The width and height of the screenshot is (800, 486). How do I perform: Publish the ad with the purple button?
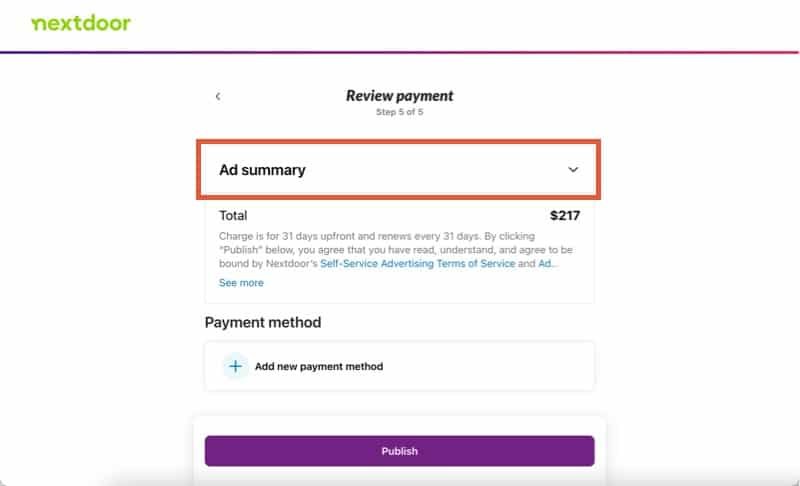point(399,451)
